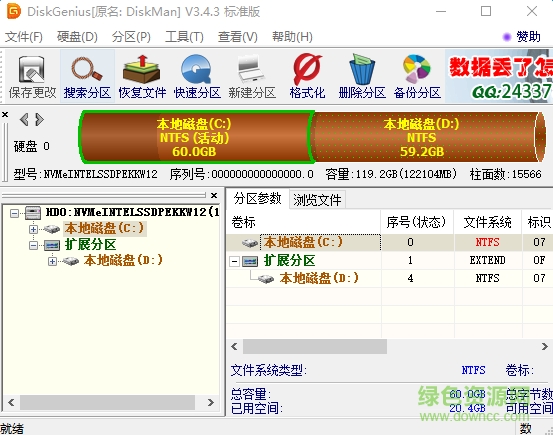Select the 格式化 format tool
The image size is (553, 435).
tap(307, 77)
